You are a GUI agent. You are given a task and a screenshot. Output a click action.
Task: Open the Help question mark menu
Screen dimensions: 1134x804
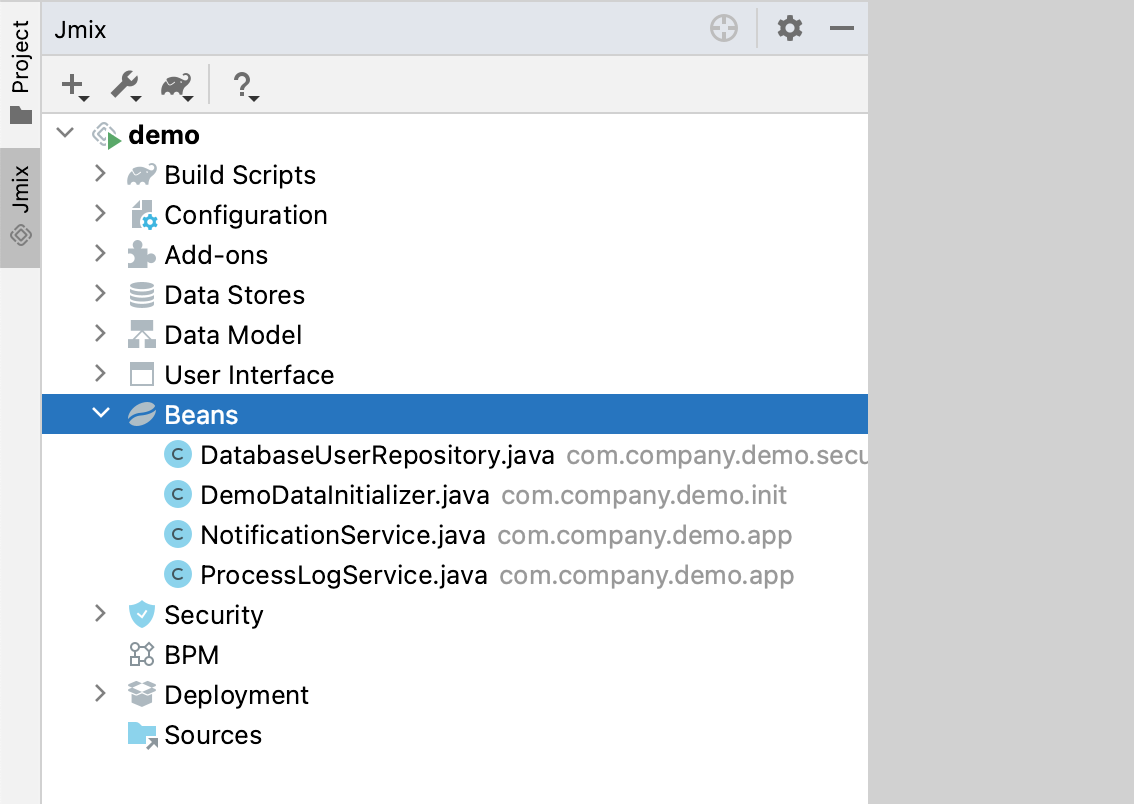[x=244, y=85]
